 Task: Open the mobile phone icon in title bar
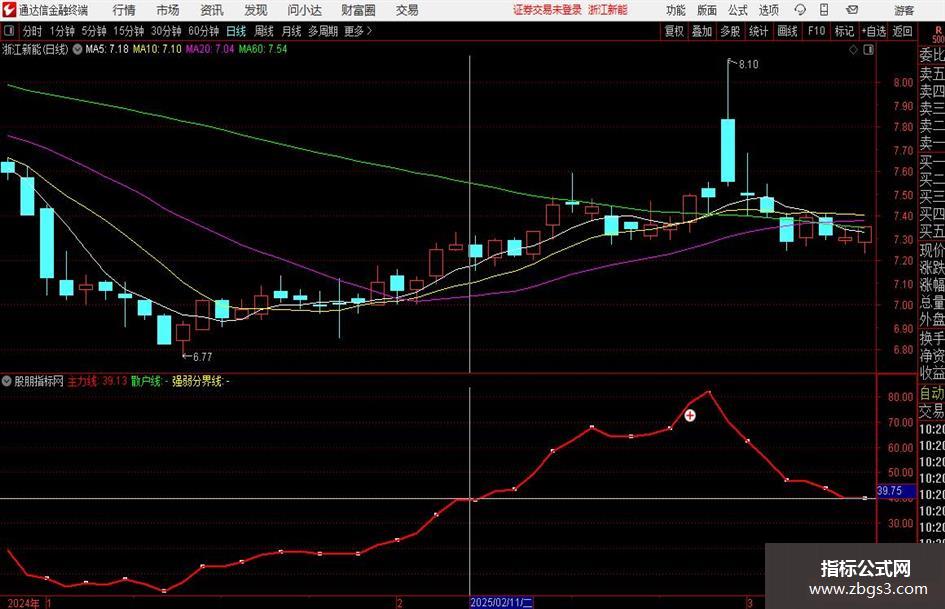click(824, 10)
